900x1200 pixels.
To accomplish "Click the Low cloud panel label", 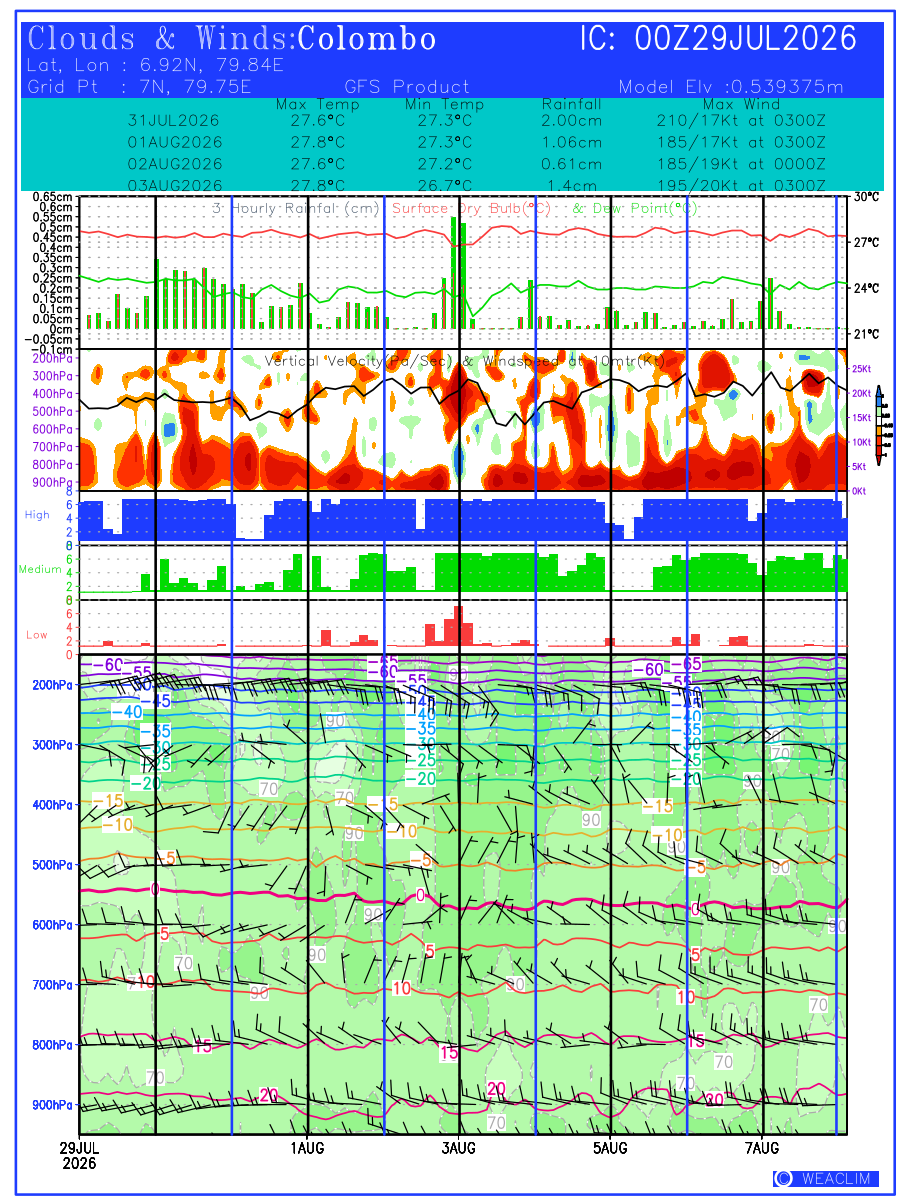I will click(x=37, y=634).
